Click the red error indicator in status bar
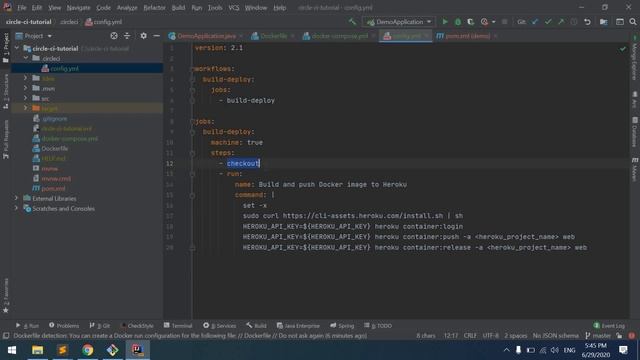Screen dimensions: 640x360 [632, 336]
